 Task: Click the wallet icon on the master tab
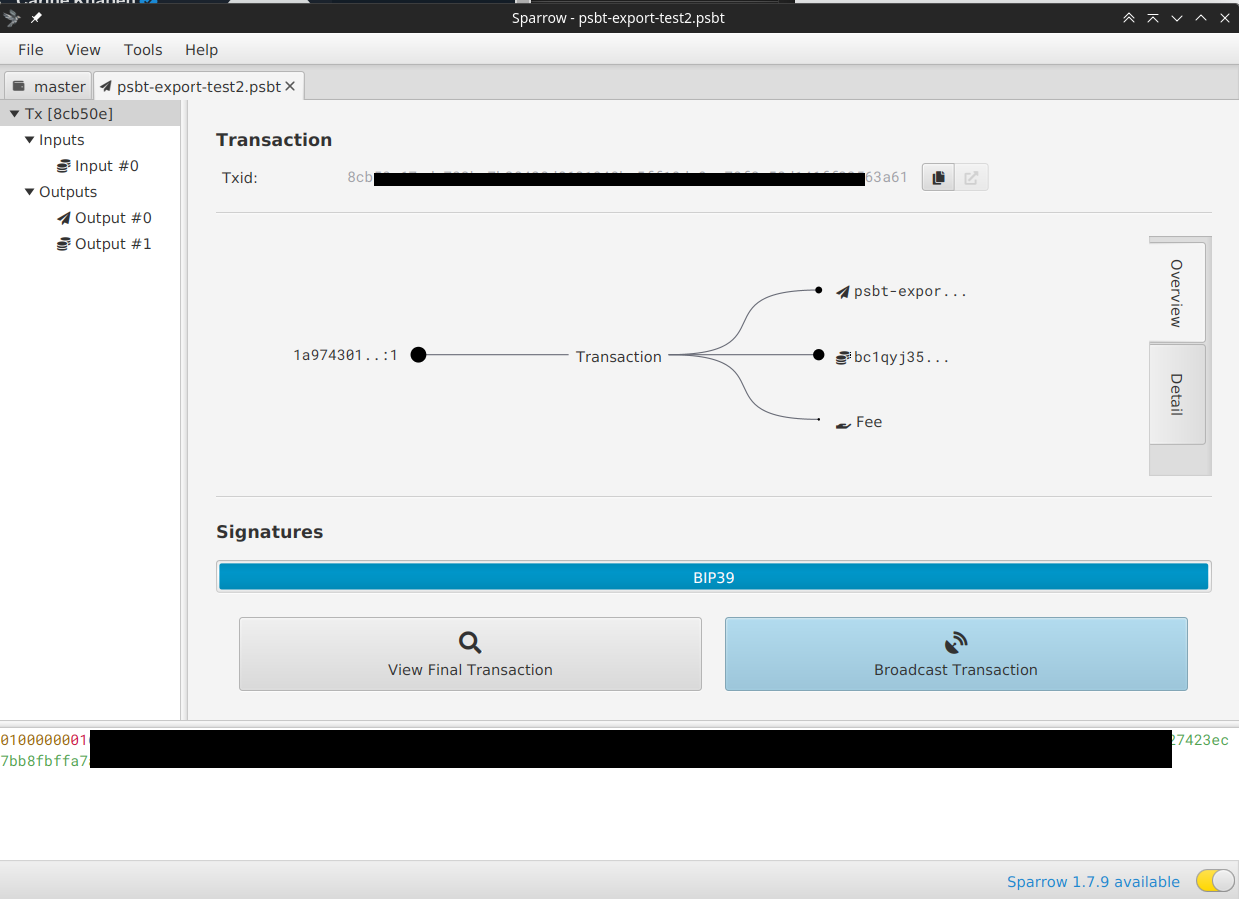coord(17,86)
